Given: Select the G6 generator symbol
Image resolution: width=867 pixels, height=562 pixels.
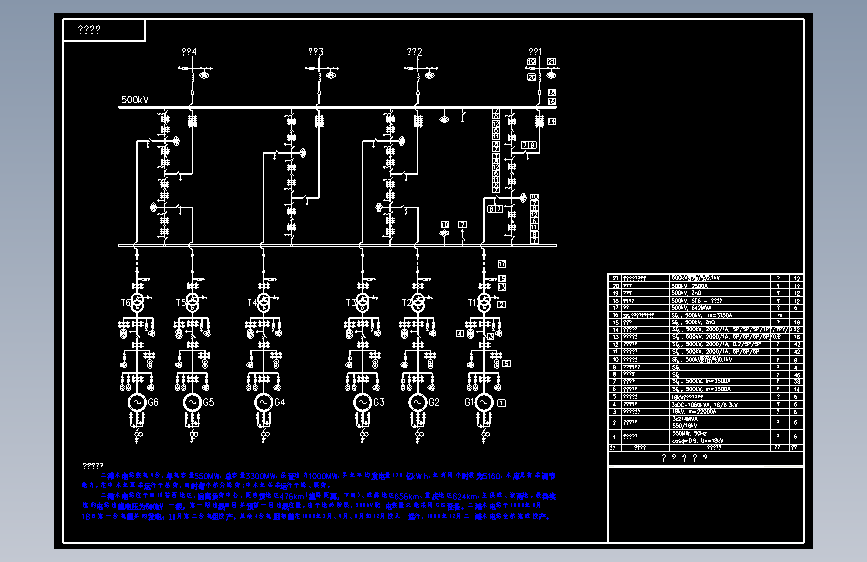Looking at the screenshot, I should (137, 402).
